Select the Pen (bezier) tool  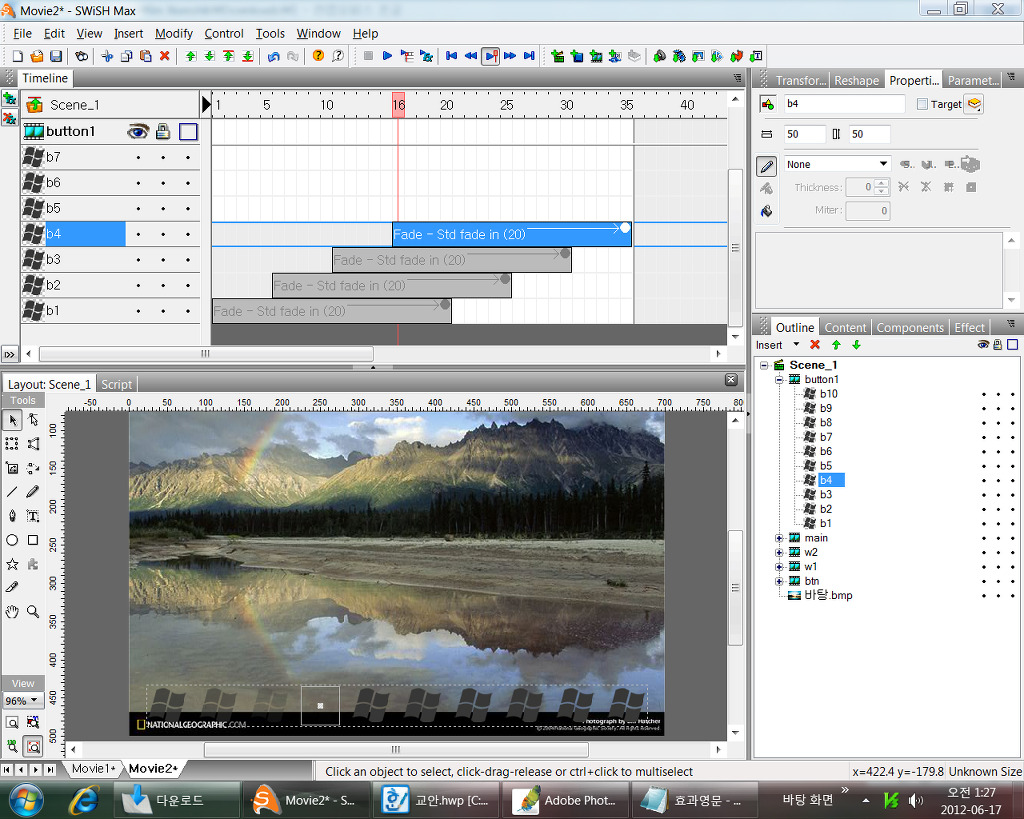(12, 516)
